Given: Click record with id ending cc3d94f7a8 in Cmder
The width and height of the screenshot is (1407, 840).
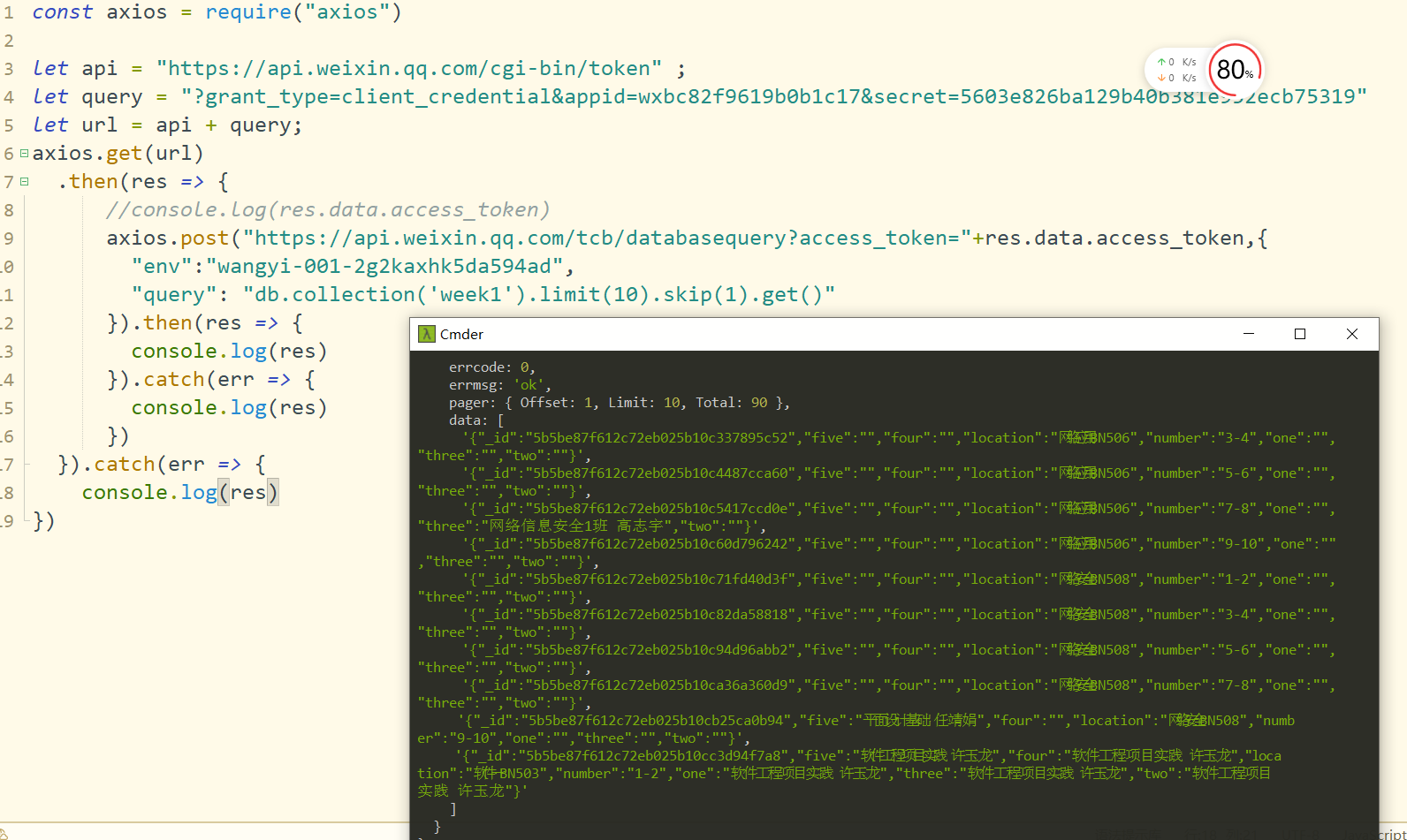Looking at the screenshot, I should pos(849,774).
